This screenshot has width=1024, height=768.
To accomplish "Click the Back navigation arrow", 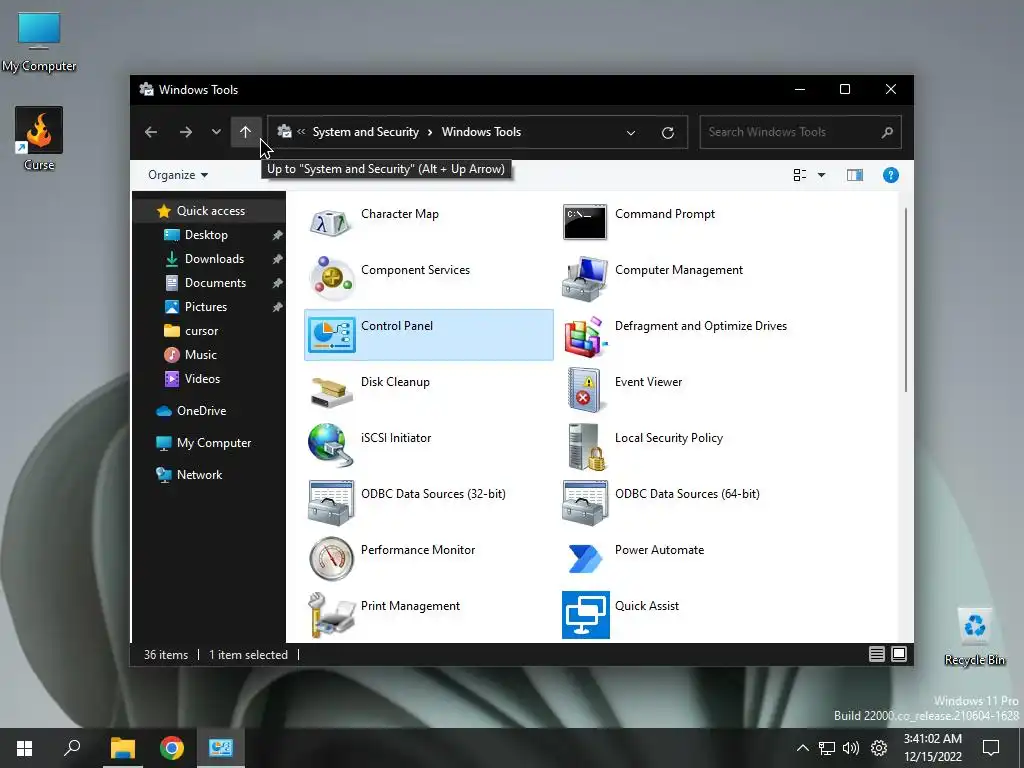I will point(151,132).
